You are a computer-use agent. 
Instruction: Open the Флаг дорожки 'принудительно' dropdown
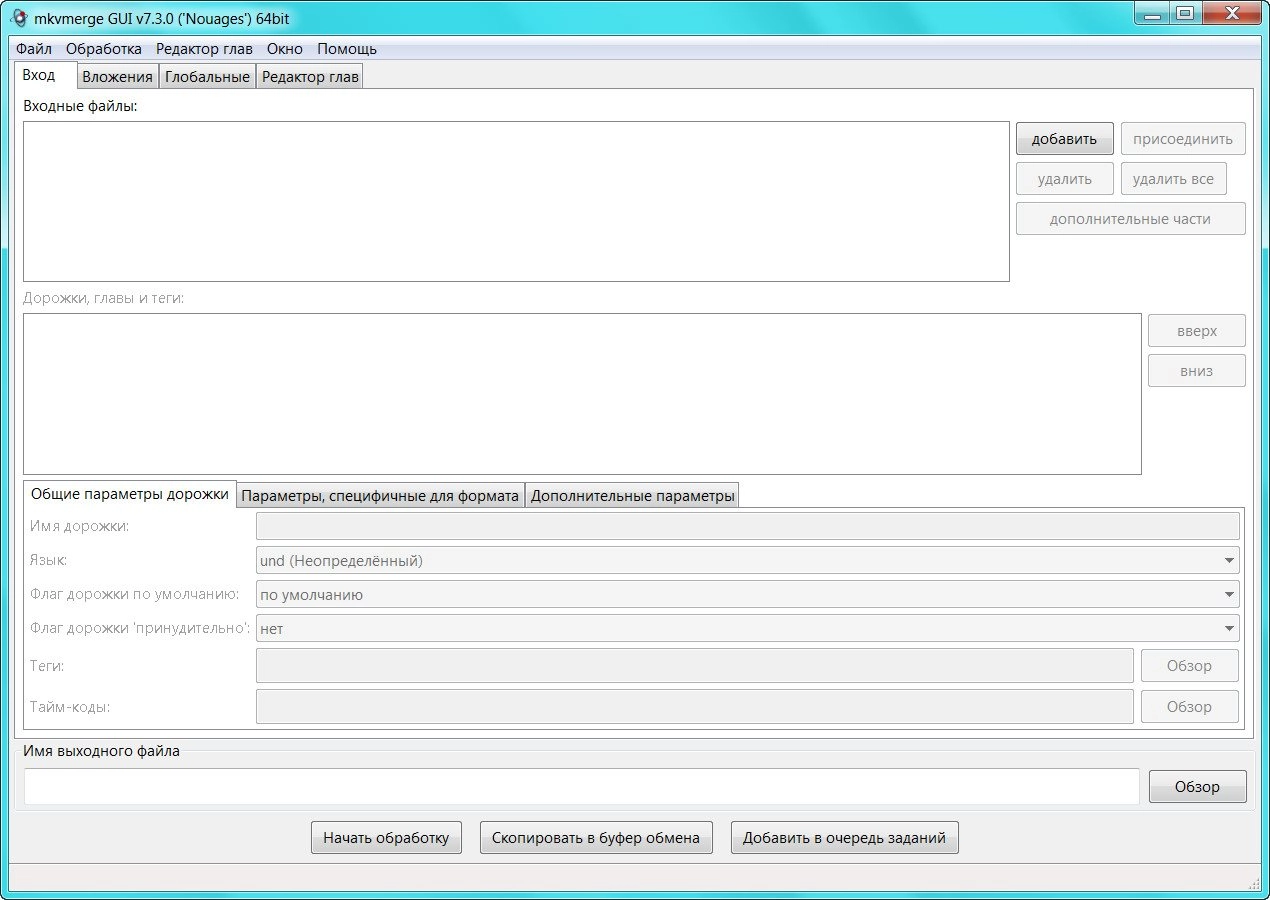tap(748, 628)
